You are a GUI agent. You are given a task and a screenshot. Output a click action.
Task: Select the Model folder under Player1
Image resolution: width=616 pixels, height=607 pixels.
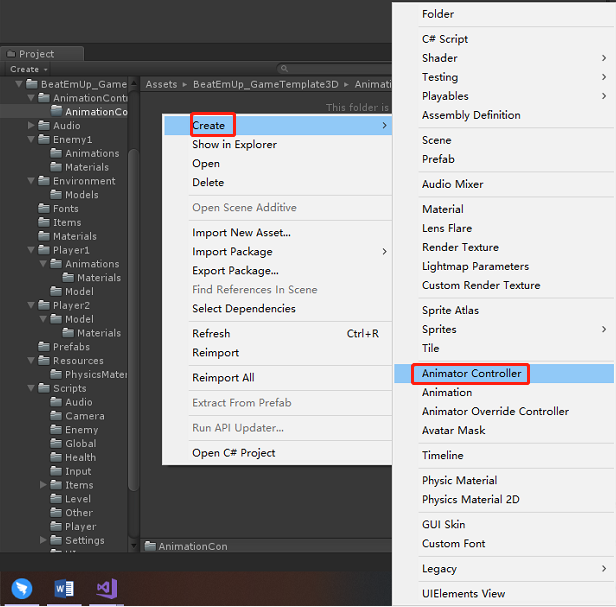[x=79, y=291]
